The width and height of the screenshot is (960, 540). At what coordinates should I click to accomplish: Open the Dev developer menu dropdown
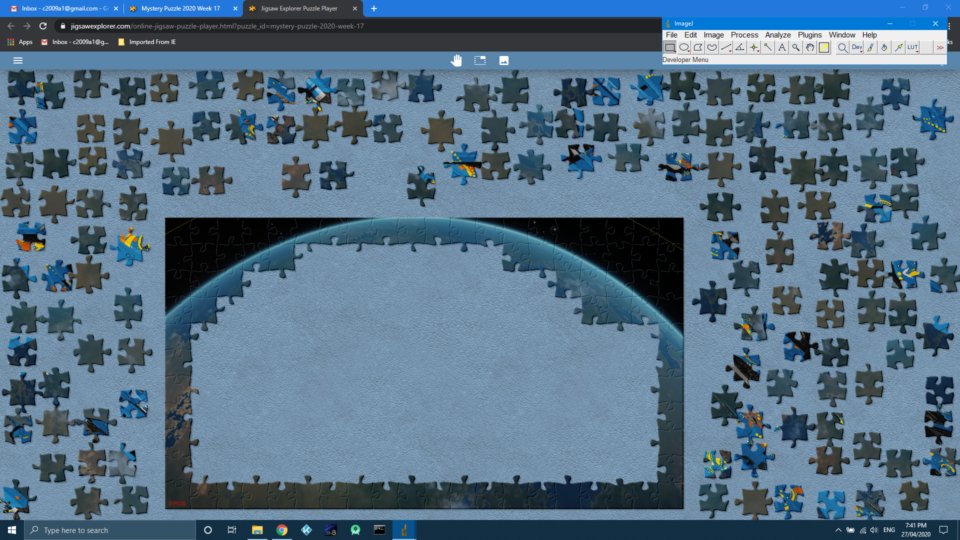click(857, 47)
